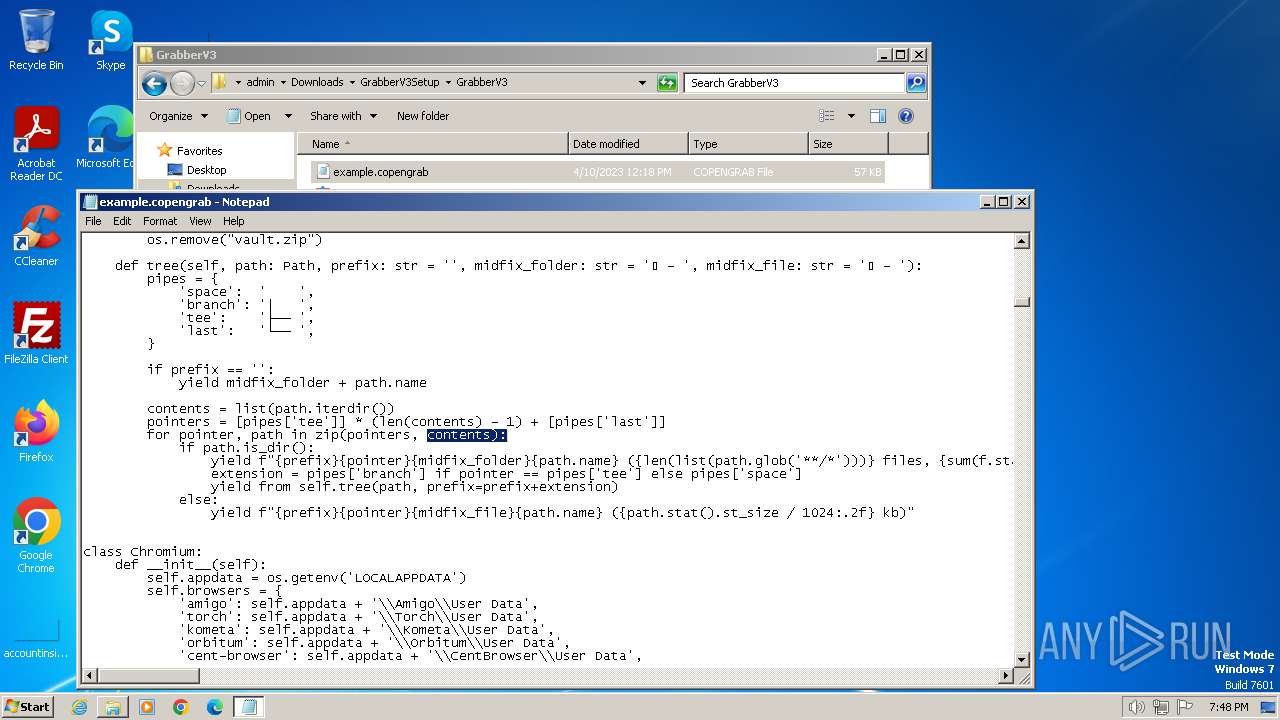Open the Notepad Help menu
1280x720 pixels.
click(x=233, y=221)
